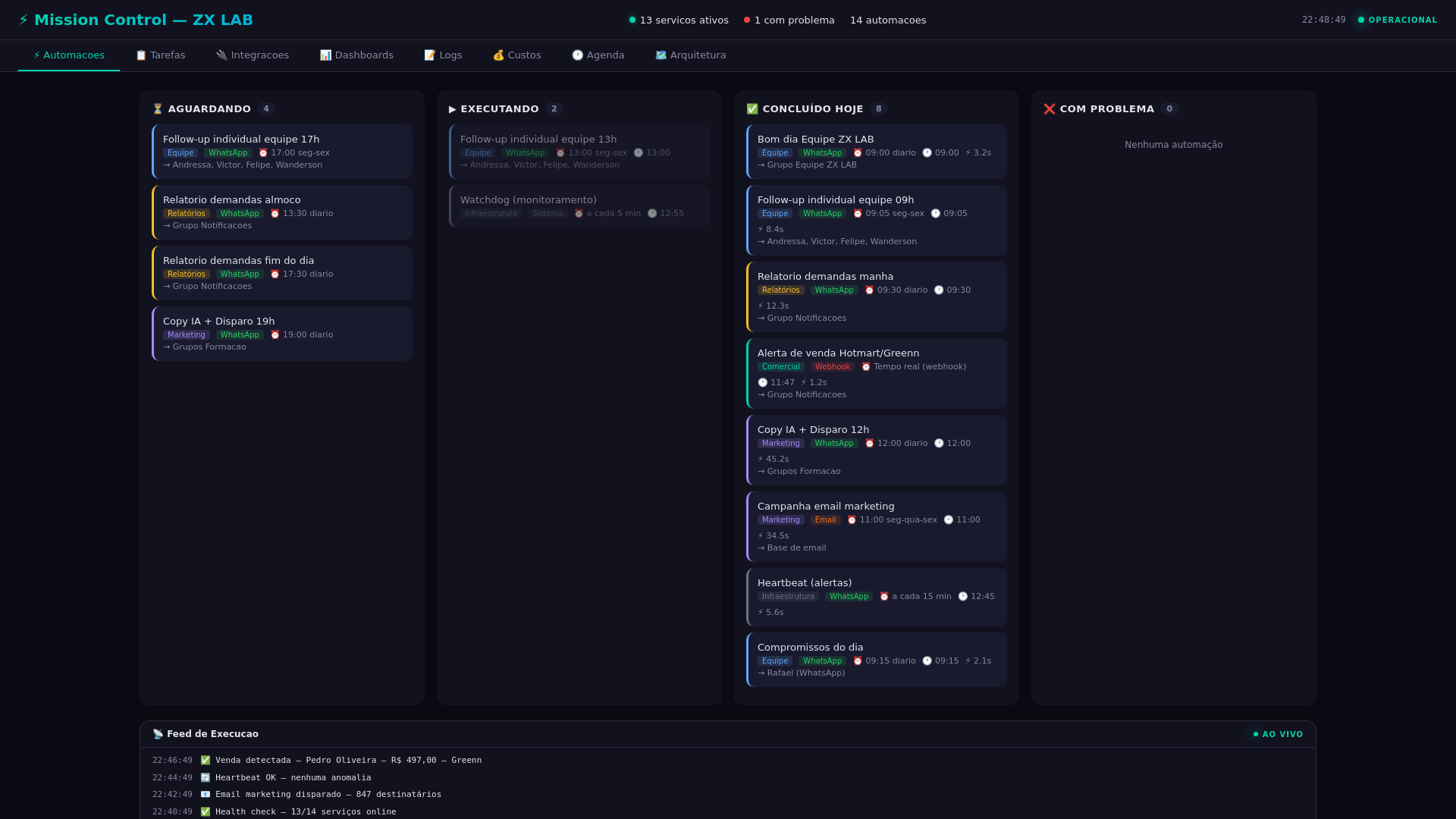The height and width of the screenshot is (819, 1456).
Task: Click the Sistema tag on the Watchdog card
Action: point(548,214)
